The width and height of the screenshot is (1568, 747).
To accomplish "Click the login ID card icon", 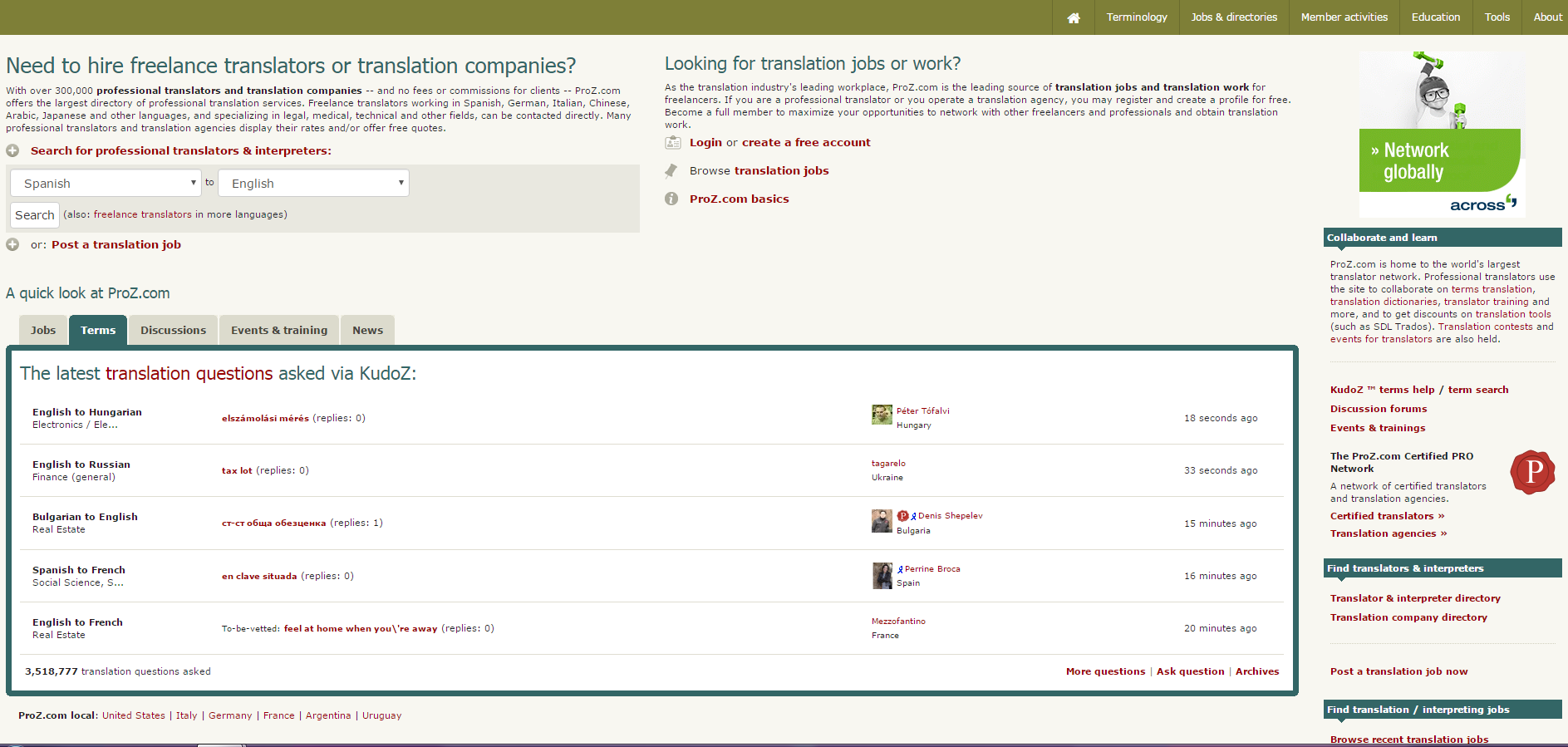I will pos(673,142).
